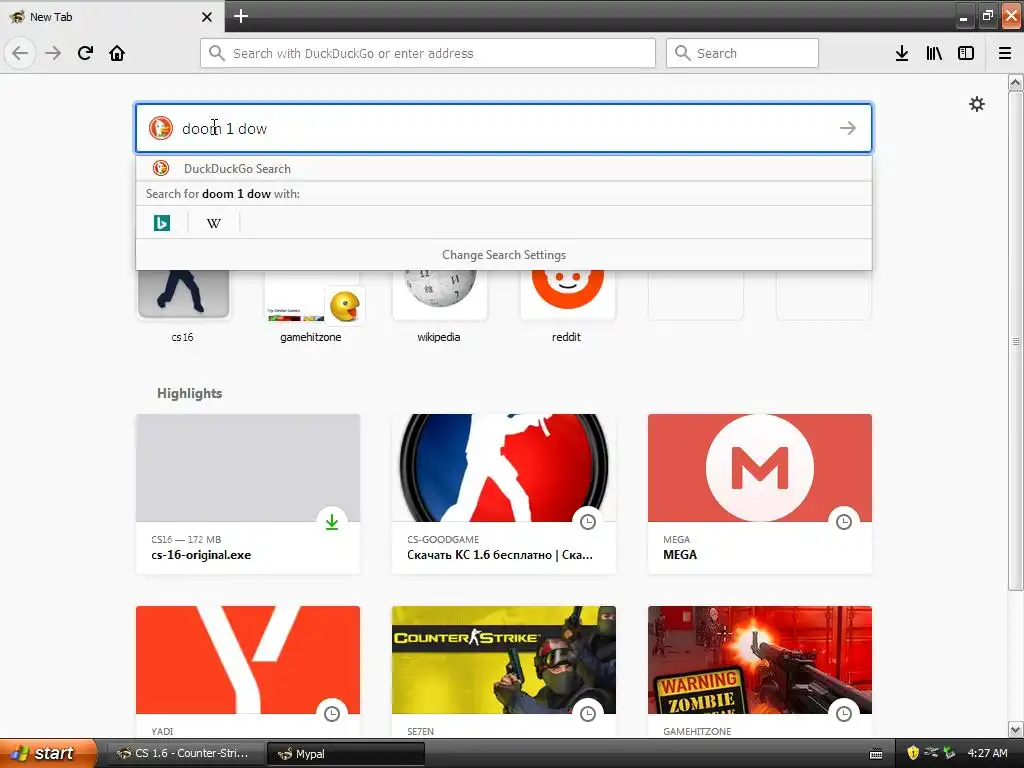Choose DuckDuckGo Search suggestion row

[x=504, y=168]
